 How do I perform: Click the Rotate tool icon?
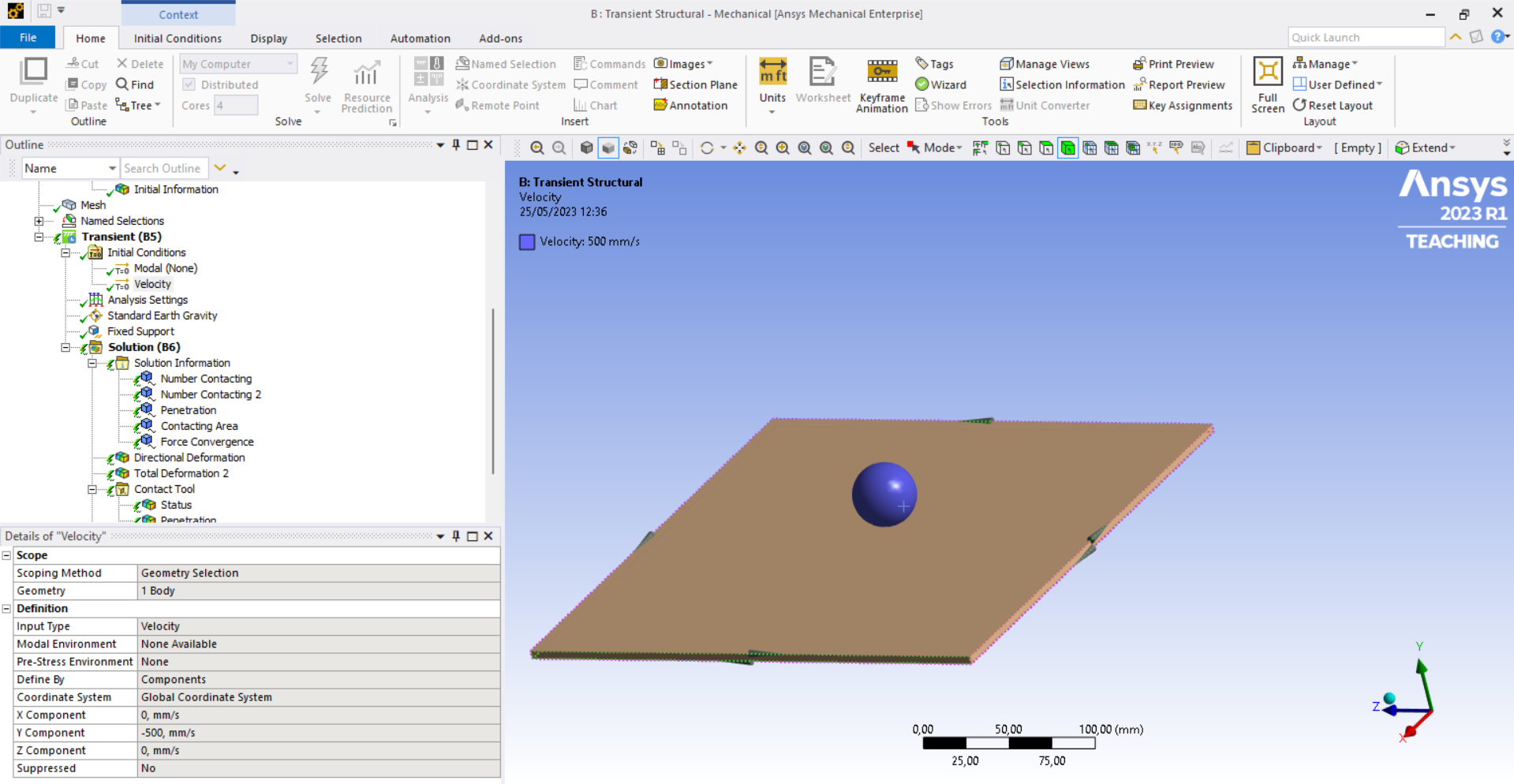(x=707, y=147)
